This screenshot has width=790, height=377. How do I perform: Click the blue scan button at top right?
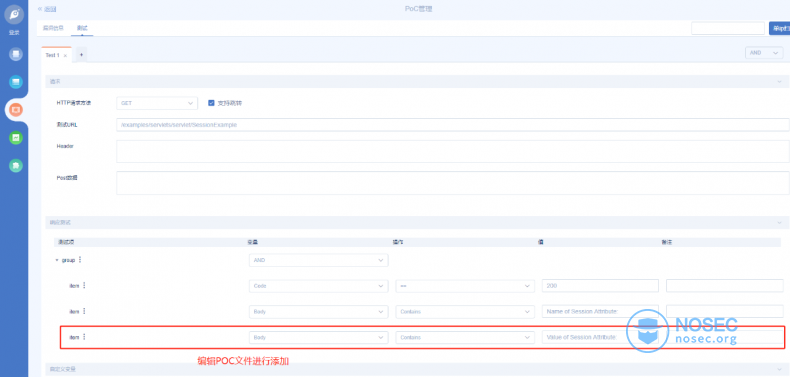click(779, 28)
